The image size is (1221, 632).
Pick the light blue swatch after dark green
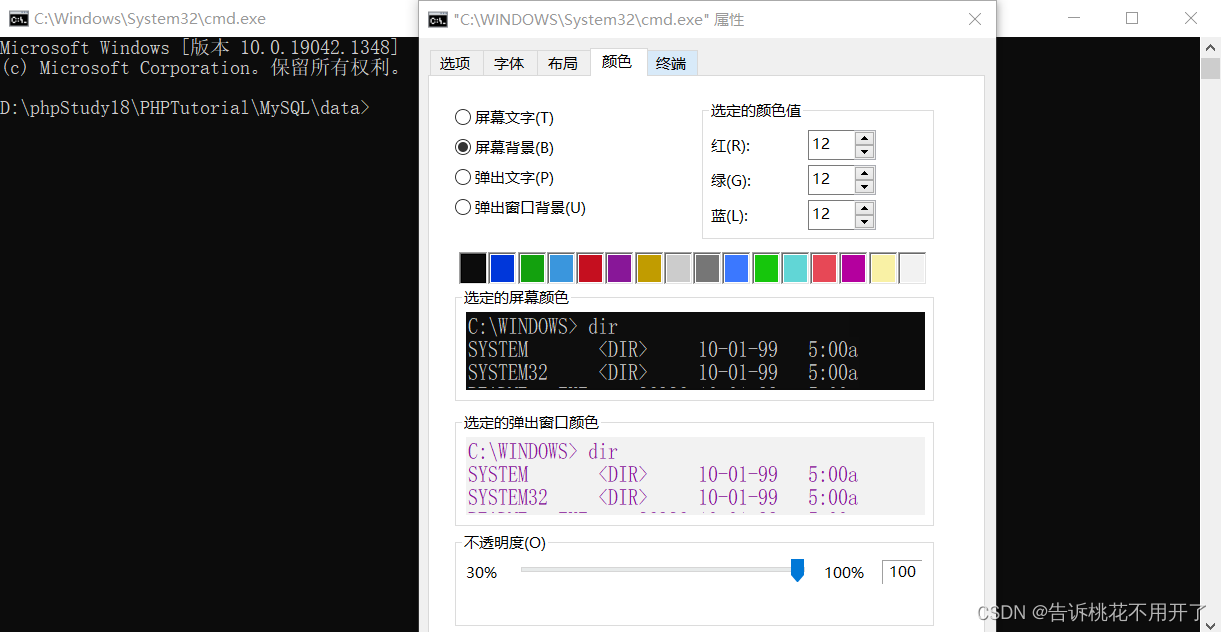[x=561, y=268]
